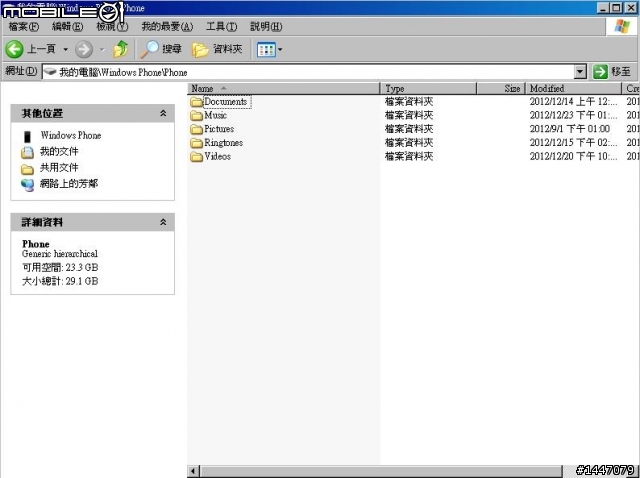
Task: Open the Windows Phone link in sidebar
Action: (71, 135)
